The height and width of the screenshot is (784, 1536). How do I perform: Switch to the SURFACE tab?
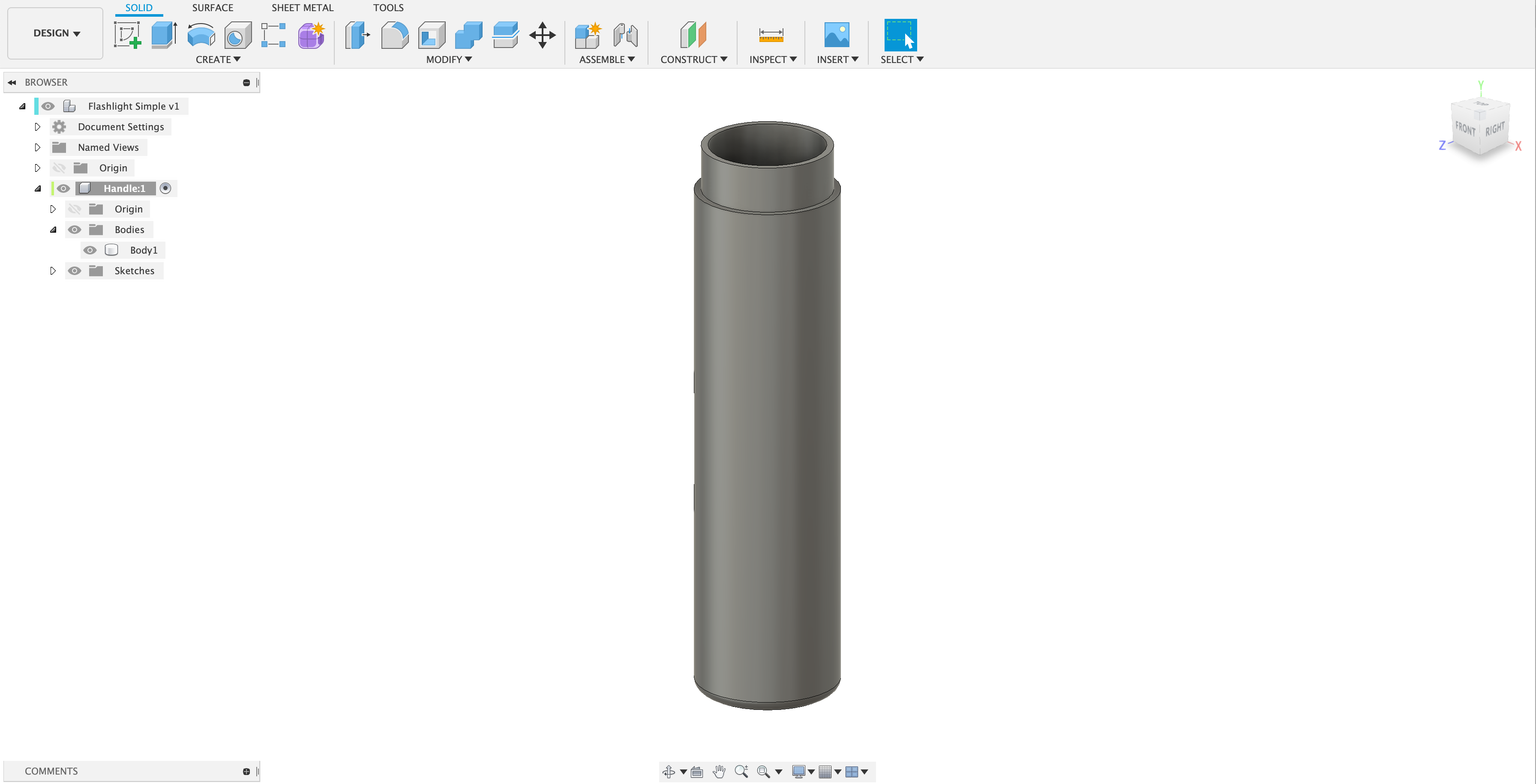coord(213,8)
